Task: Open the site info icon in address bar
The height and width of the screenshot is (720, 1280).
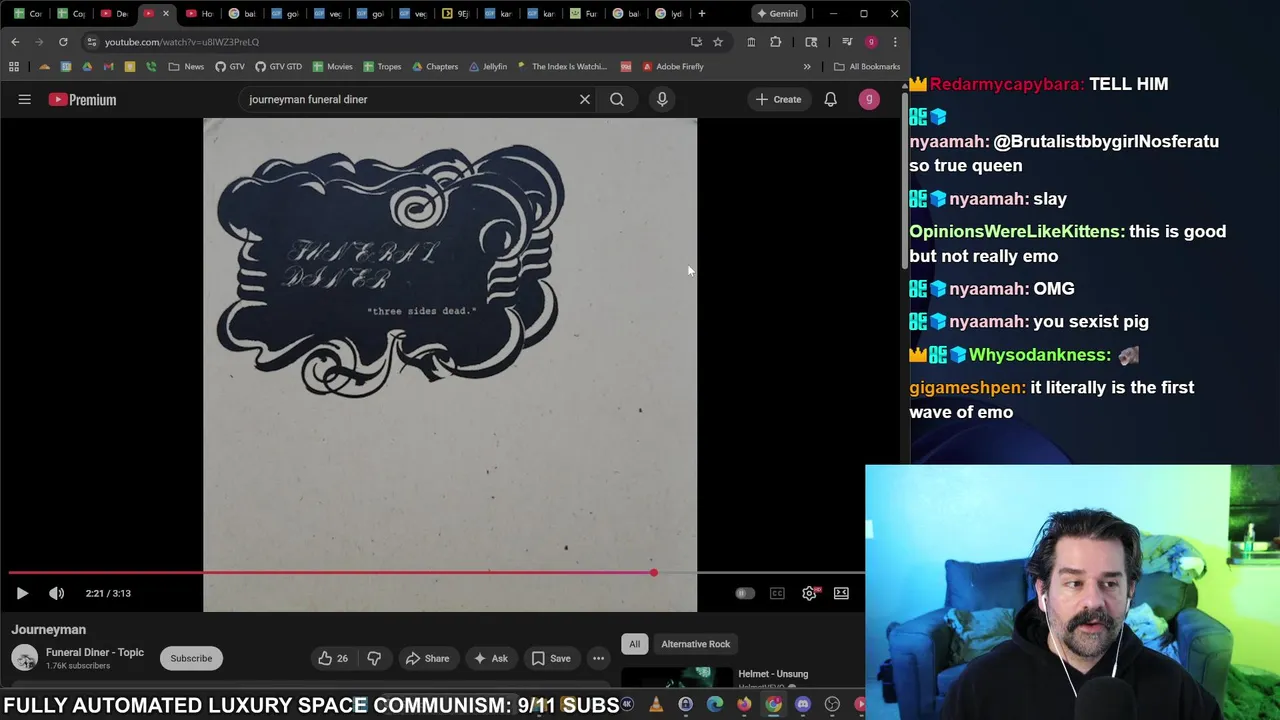Action: coord(92,42)
